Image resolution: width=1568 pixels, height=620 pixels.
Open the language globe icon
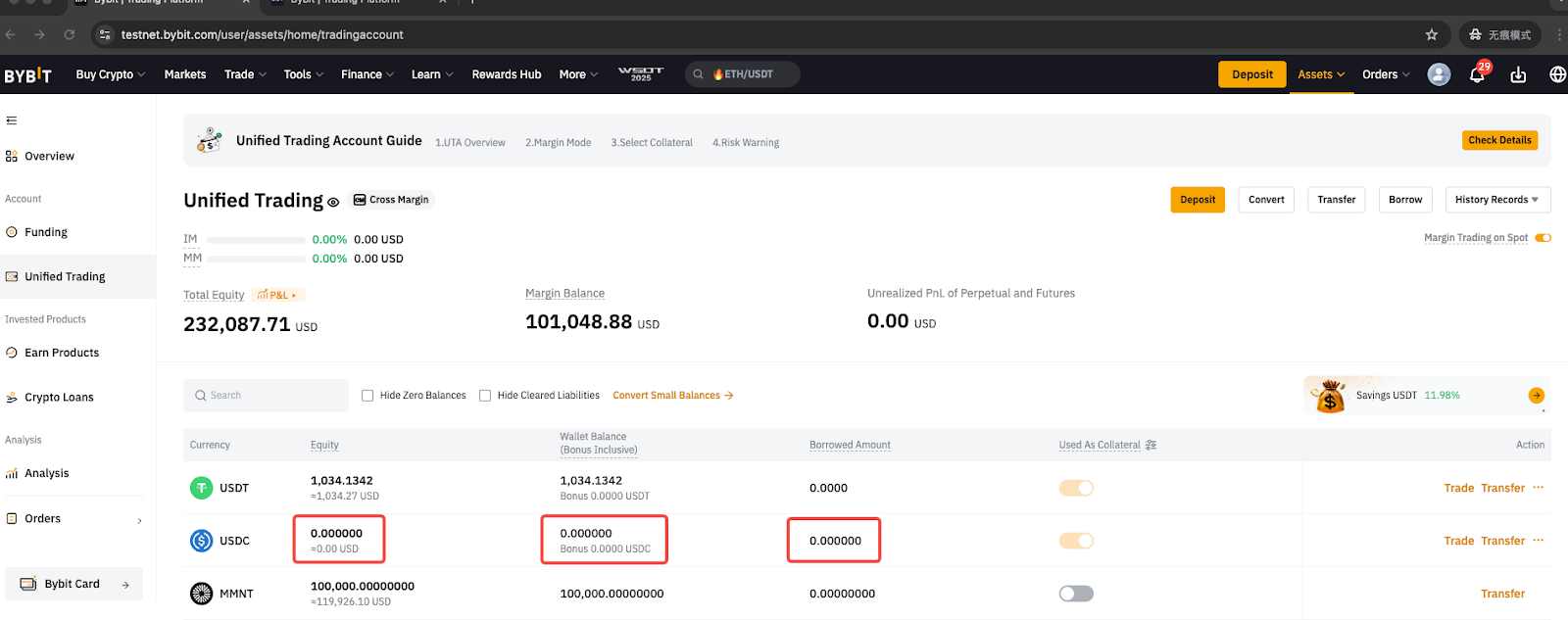[1557, 74]
